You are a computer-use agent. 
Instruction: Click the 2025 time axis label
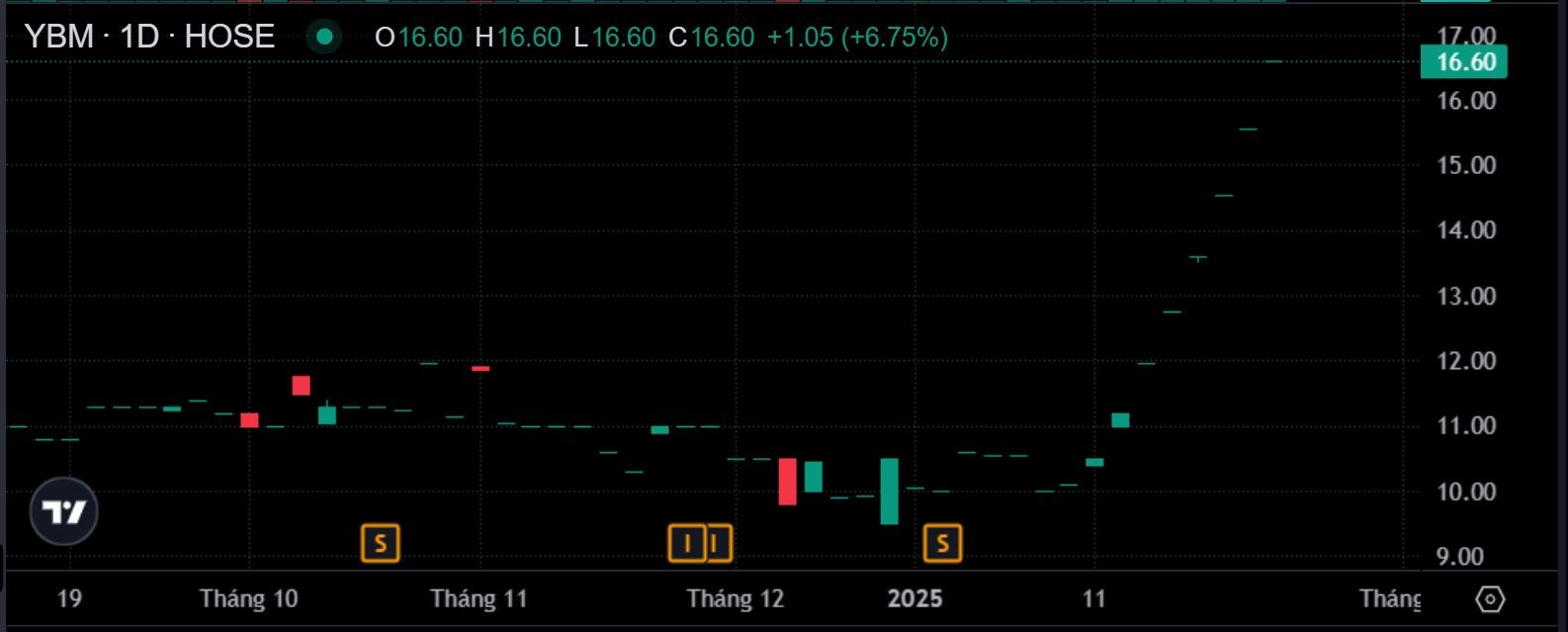915,598
